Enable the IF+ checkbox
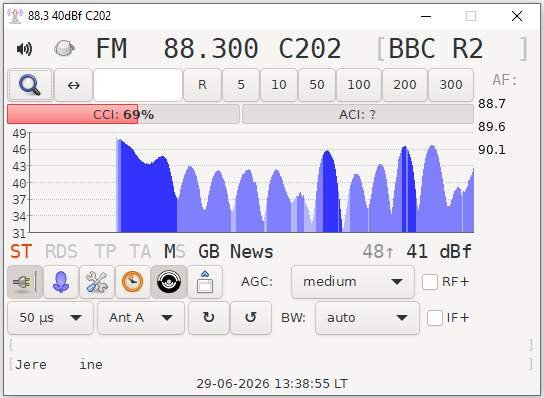The width and height of the screenshot is (544, 398). pyautogui.click(x=435, y=318)
